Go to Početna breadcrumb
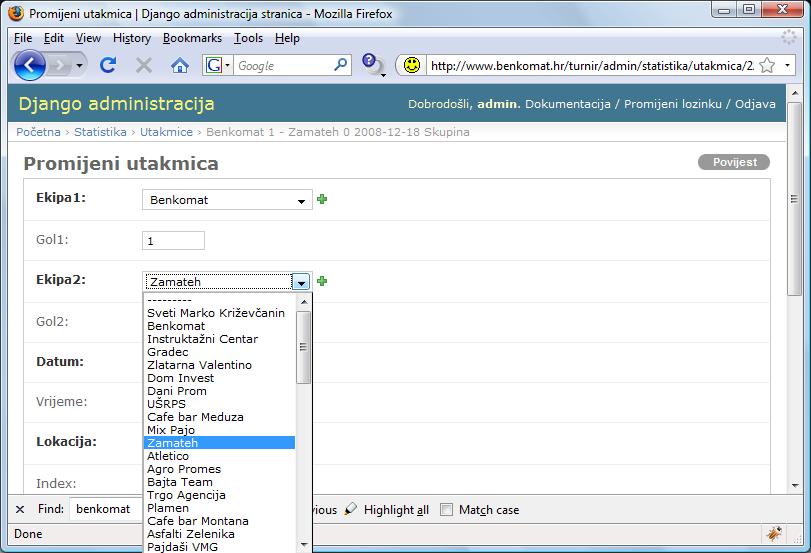 click(x=38, y=132)
